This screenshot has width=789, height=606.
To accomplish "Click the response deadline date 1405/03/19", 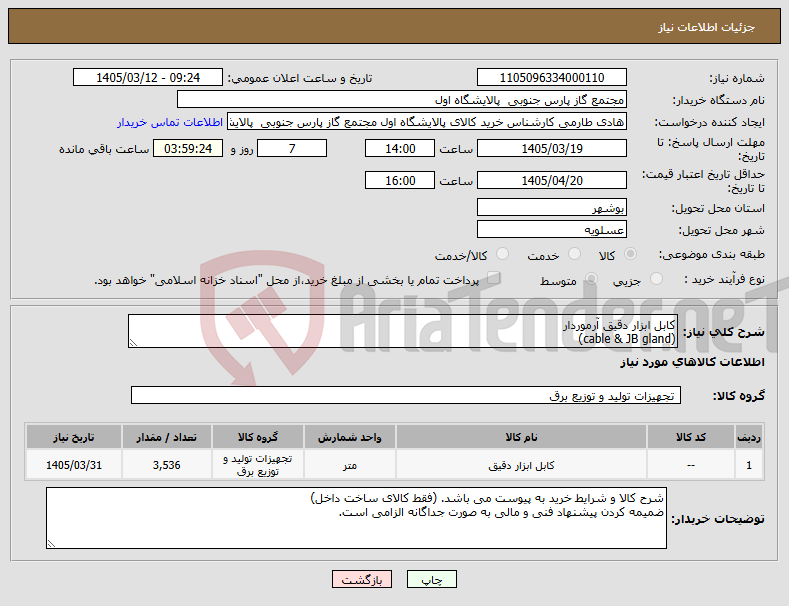I will pos(551,148).
